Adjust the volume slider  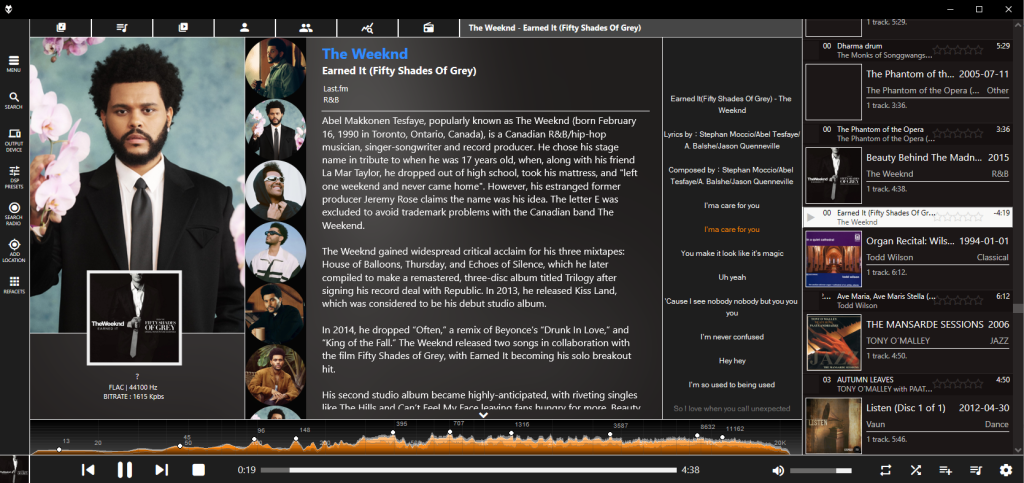point(820,470)
